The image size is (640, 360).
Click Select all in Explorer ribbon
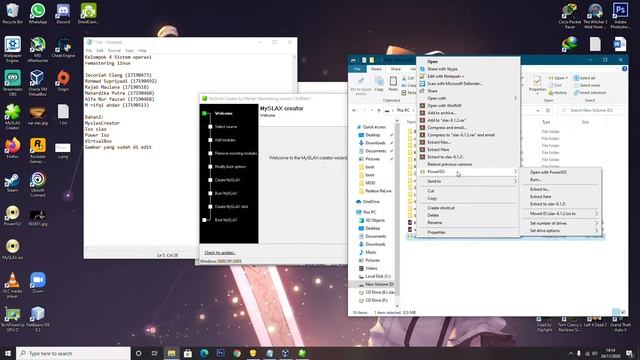pos(584,78)
